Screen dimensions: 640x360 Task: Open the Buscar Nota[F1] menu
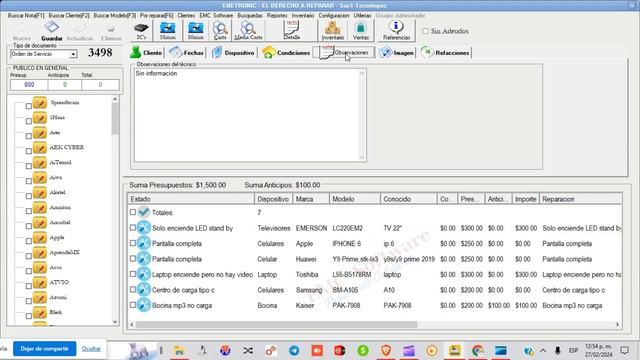pyautogui.click(x=26, y=16)
